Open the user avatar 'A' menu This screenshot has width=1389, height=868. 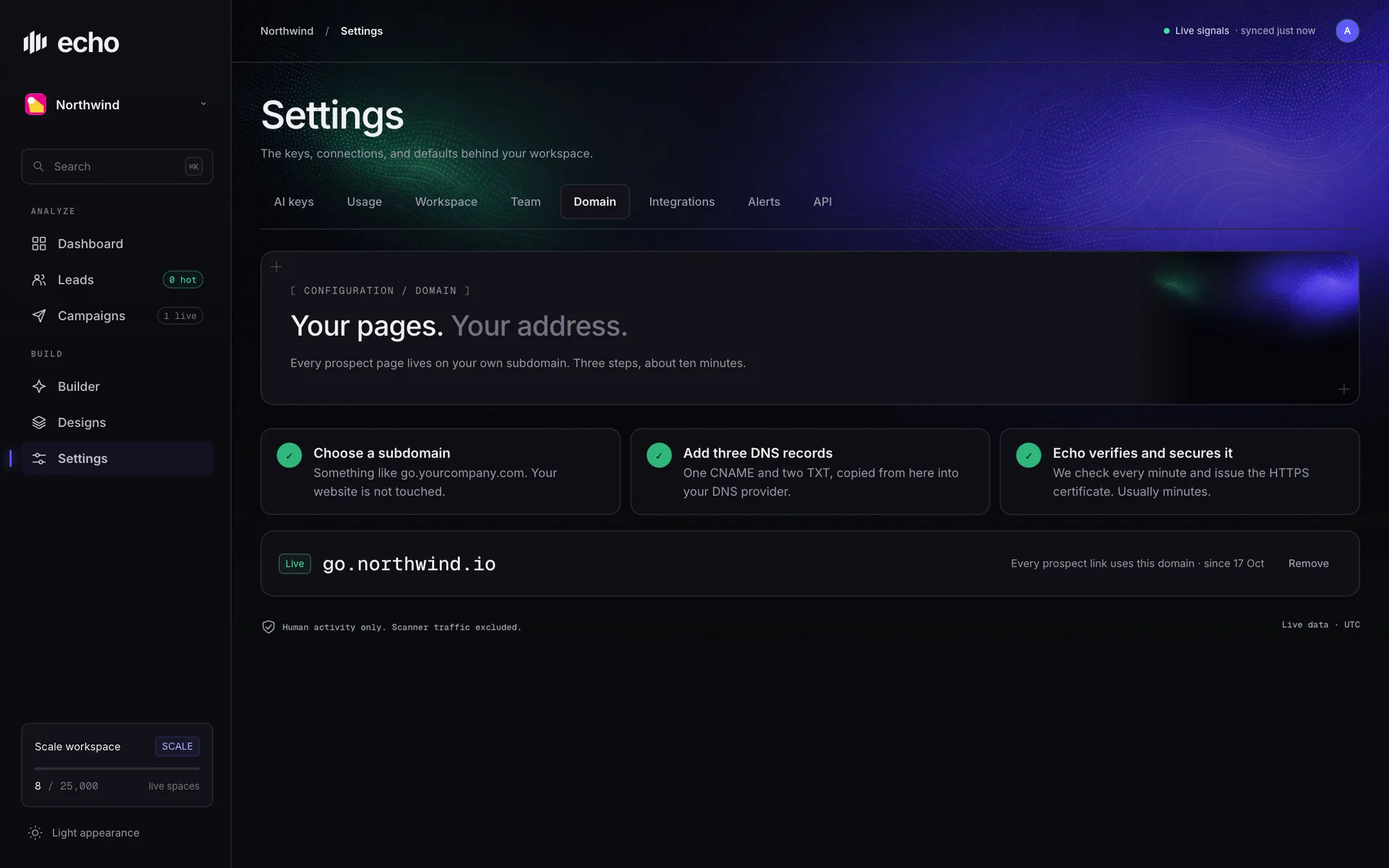(1347, 31)
